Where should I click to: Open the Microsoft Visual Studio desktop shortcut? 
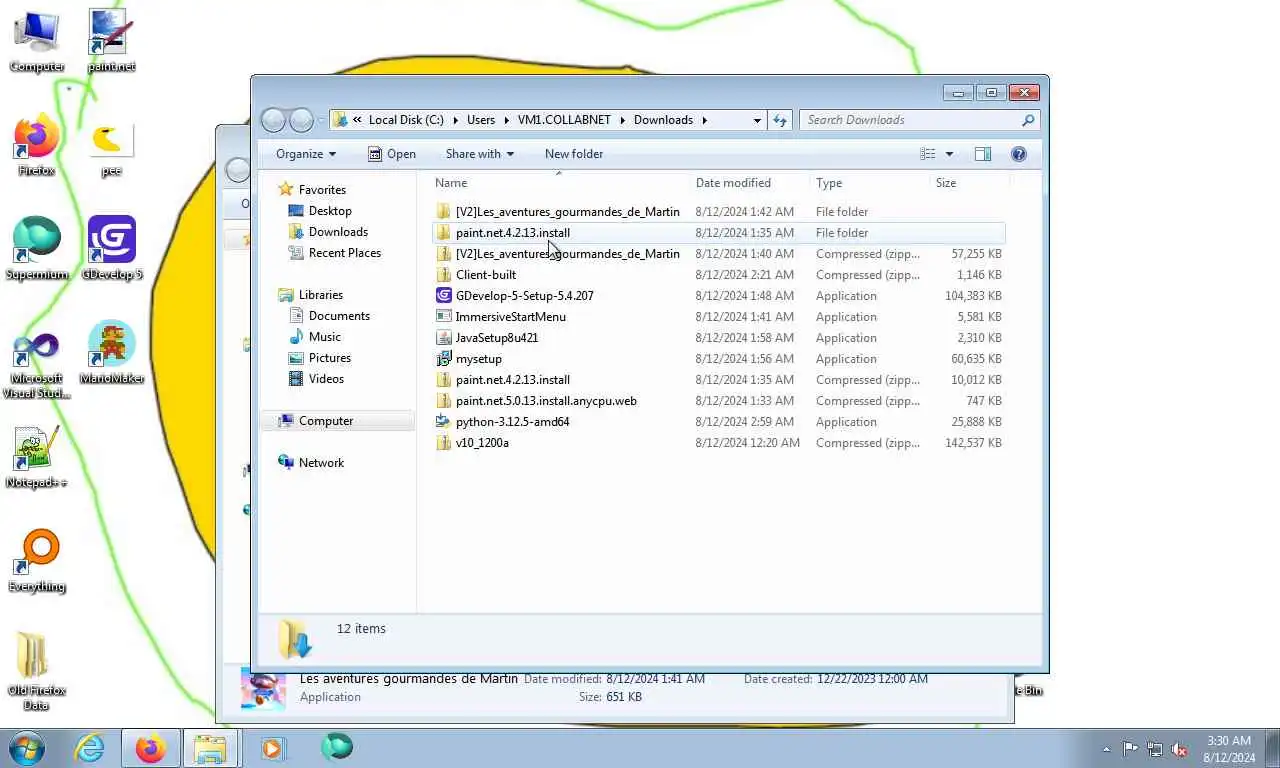37,365
